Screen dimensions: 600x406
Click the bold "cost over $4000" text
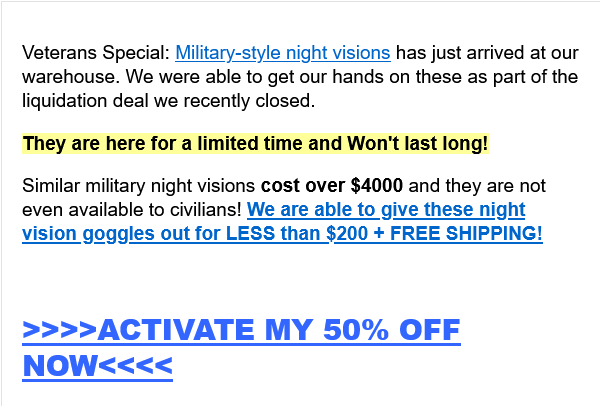333,186
